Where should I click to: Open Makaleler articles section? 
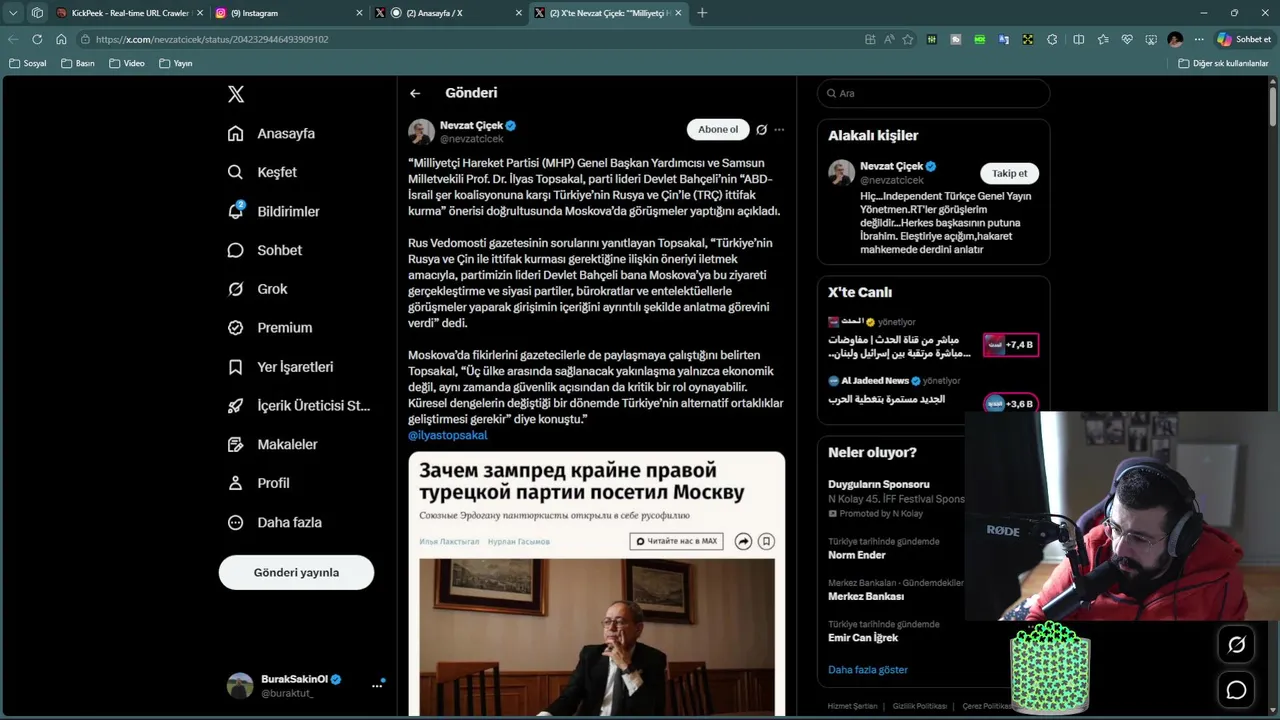pyautogui.click(x=272, y=444)
